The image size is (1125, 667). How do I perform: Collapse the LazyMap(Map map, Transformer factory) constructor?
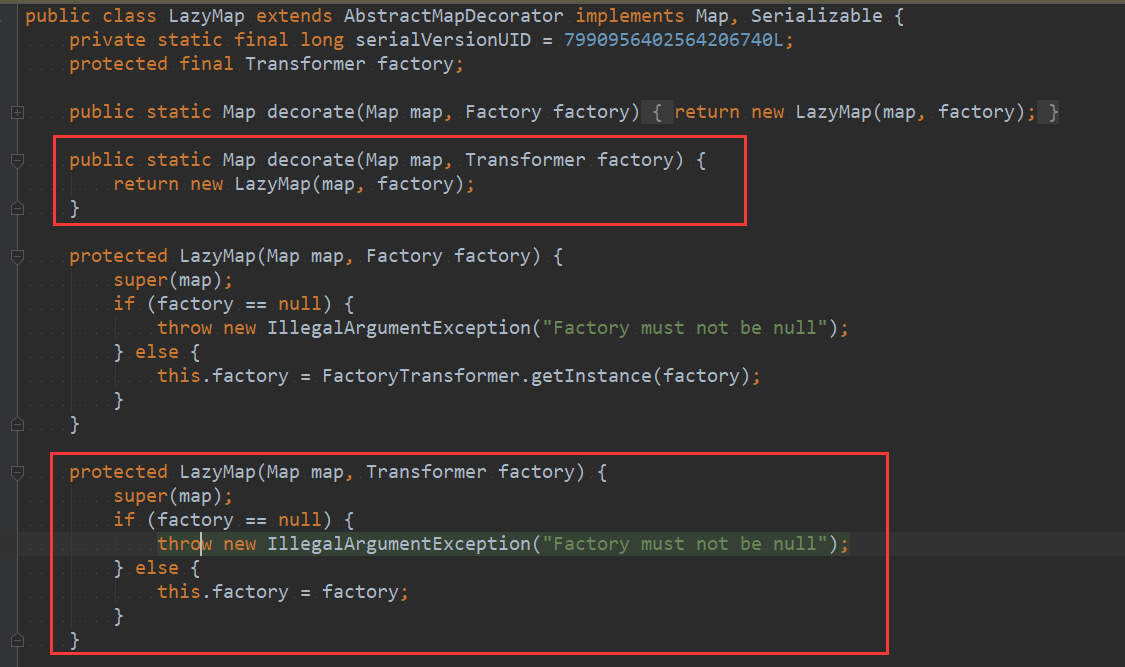click(x=17, y=473)
